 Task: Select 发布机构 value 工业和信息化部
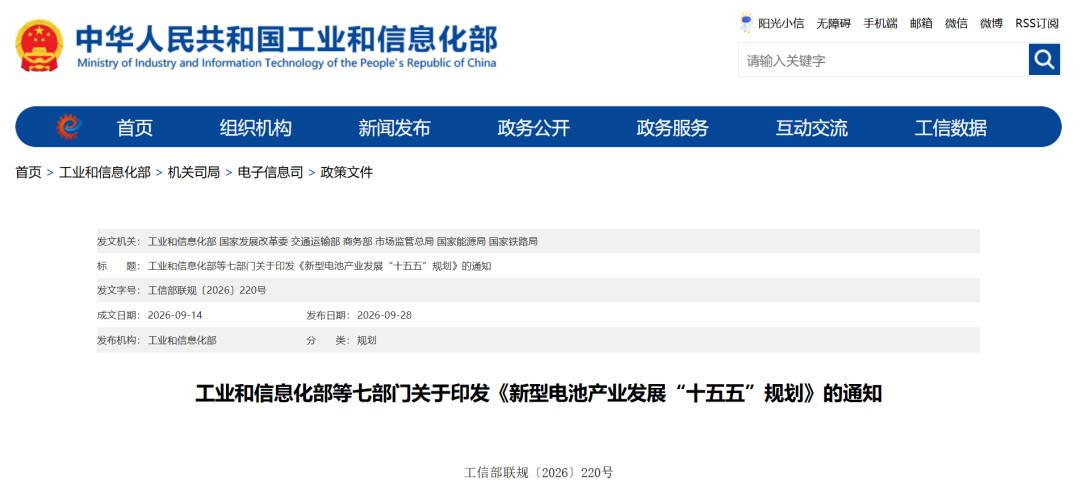point(182,340)
